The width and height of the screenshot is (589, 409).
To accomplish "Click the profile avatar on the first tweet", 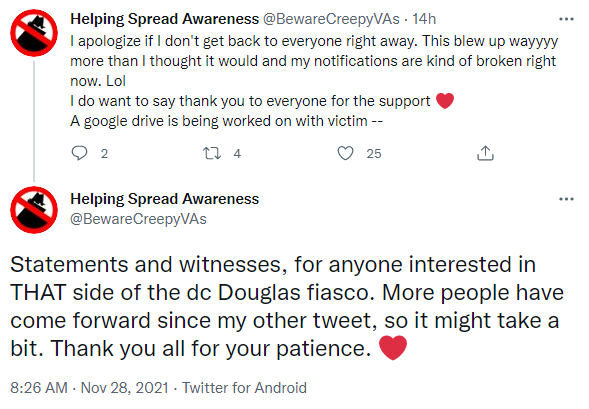I will click(34, 33).
